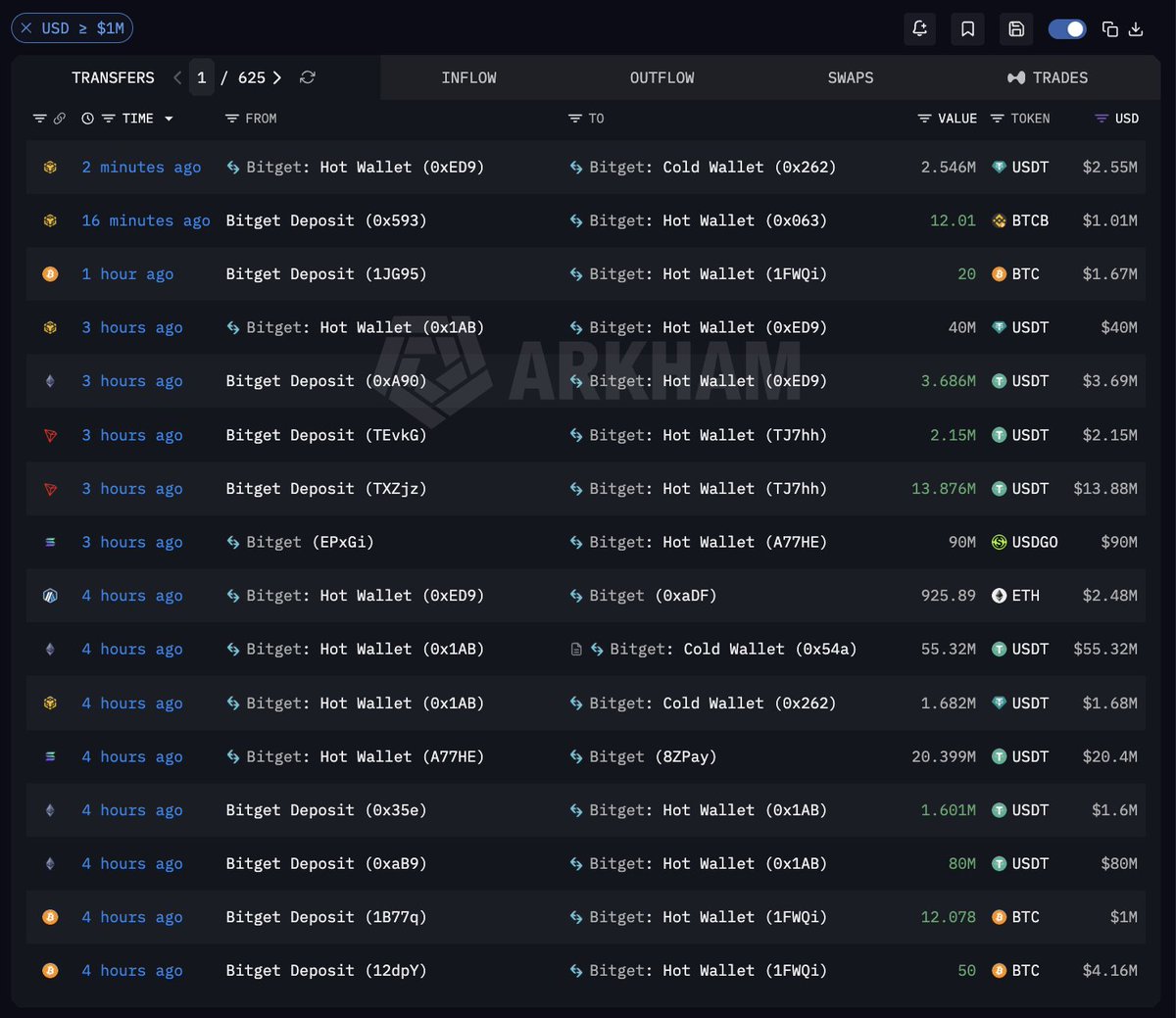The image size is (1176, 1018).
Task: Open Bitget: Cold Wallet (0x54a) address
Action: (x=733, y=649)
